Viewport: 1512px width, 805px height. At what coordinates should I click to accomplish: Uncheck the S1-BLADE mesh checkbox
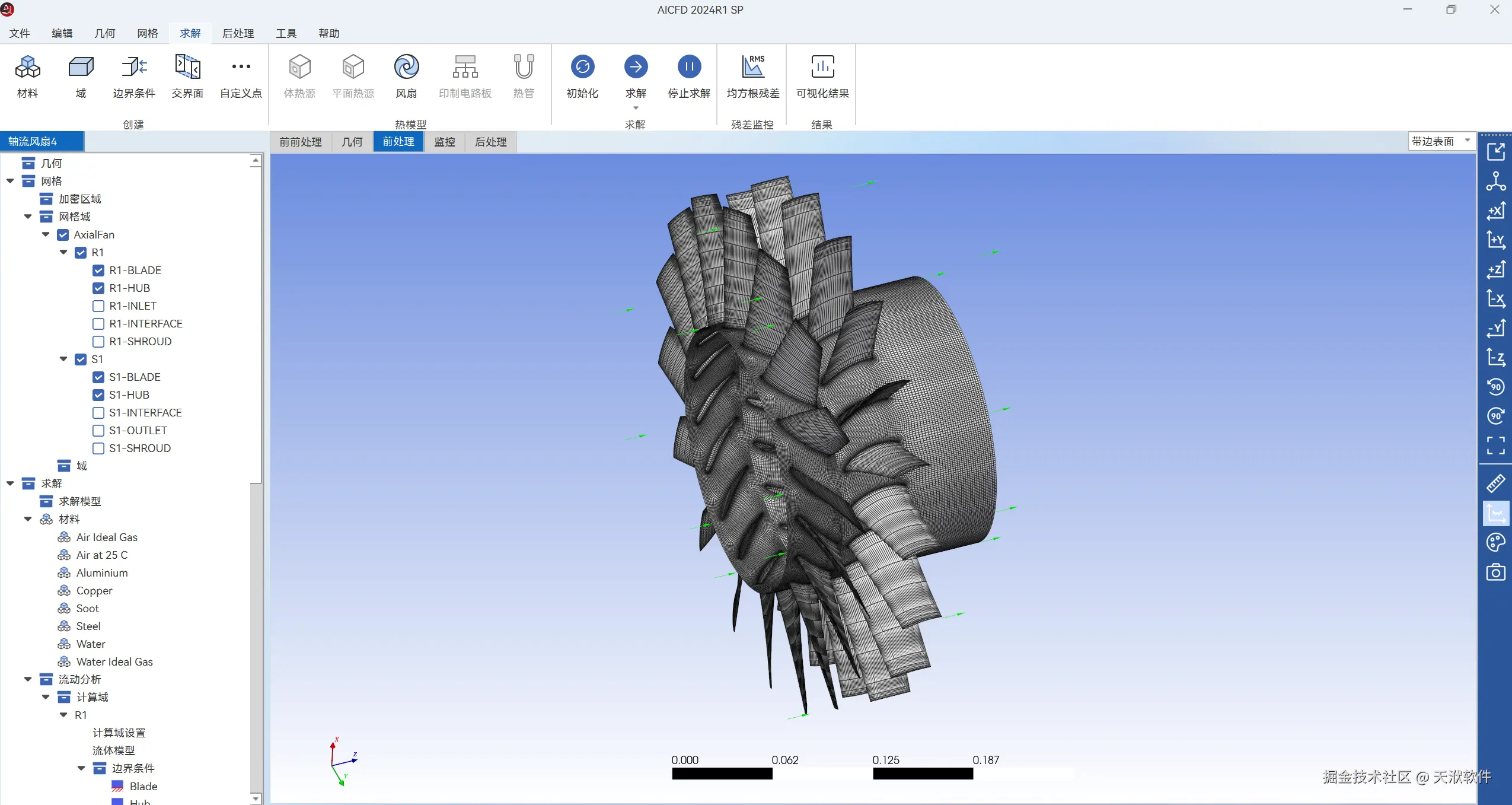pos(98,377)
